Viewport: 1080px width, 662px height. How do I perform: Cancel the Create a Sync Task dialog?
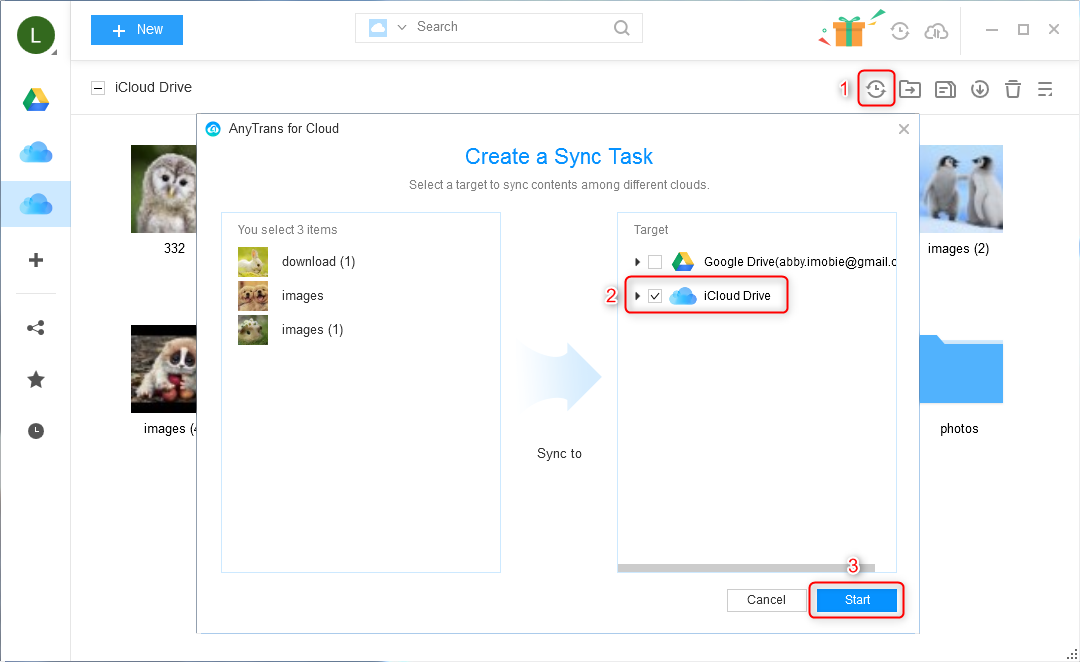(766, 599)
